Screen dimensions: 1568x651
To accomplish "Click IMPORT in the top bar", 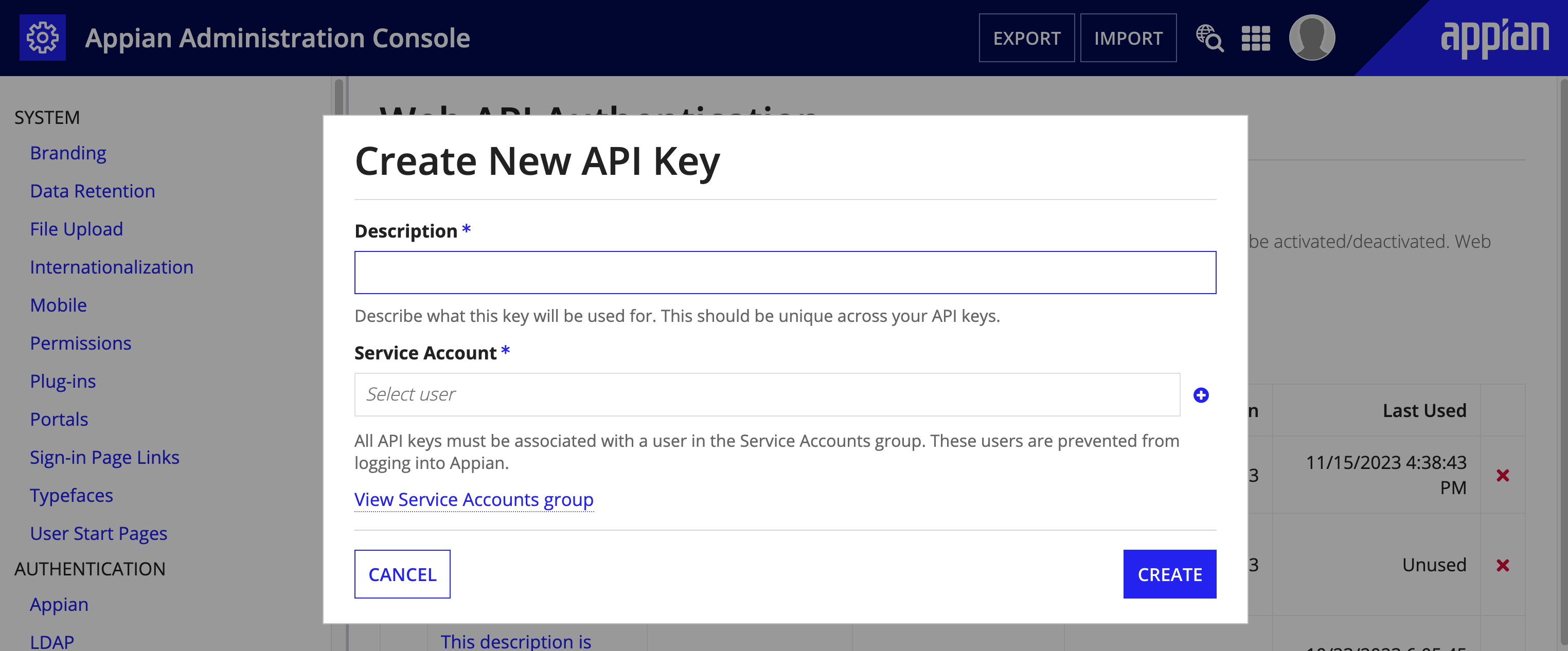I will pos(1128,38).
